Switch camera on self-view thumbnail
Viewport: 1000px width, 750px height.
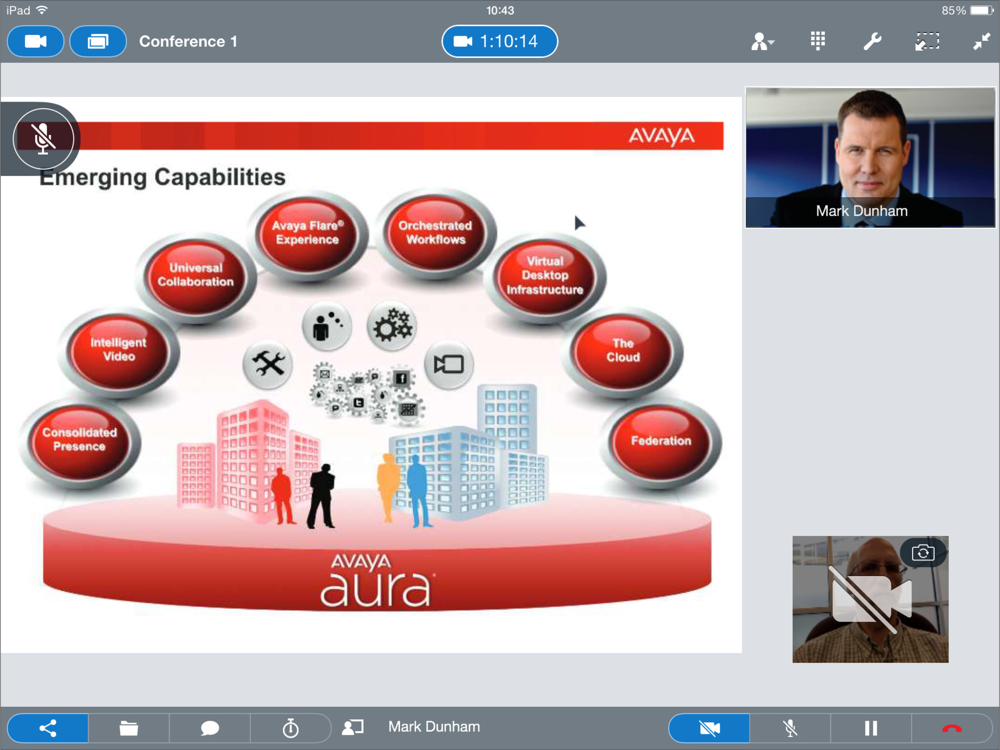pyautogui.click(x=922, y=553)
